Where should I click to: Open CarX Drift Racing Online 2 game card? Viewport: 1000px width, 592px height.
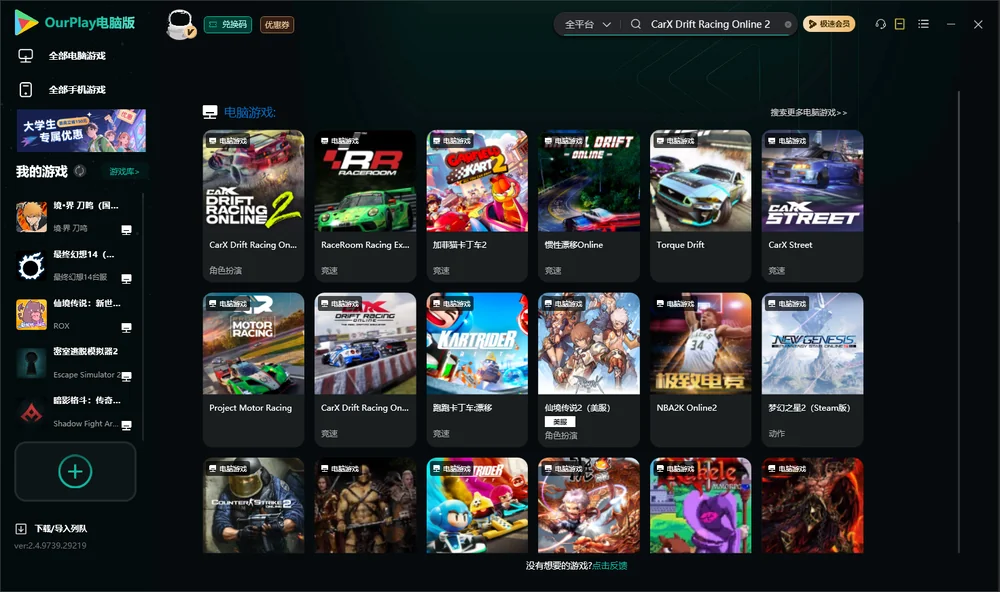[253, 205]
